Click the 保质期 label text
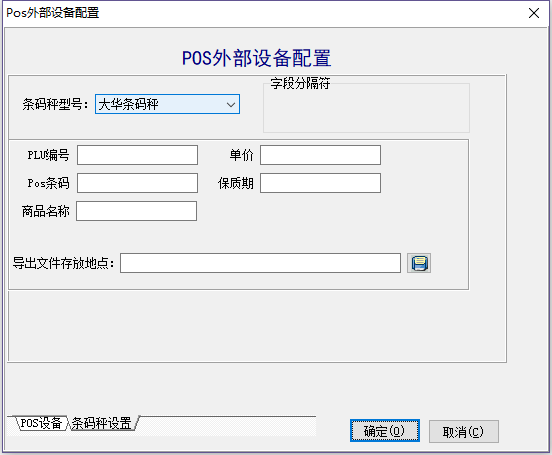The width and height of the screenshot is (552, 455). [236, 183]
